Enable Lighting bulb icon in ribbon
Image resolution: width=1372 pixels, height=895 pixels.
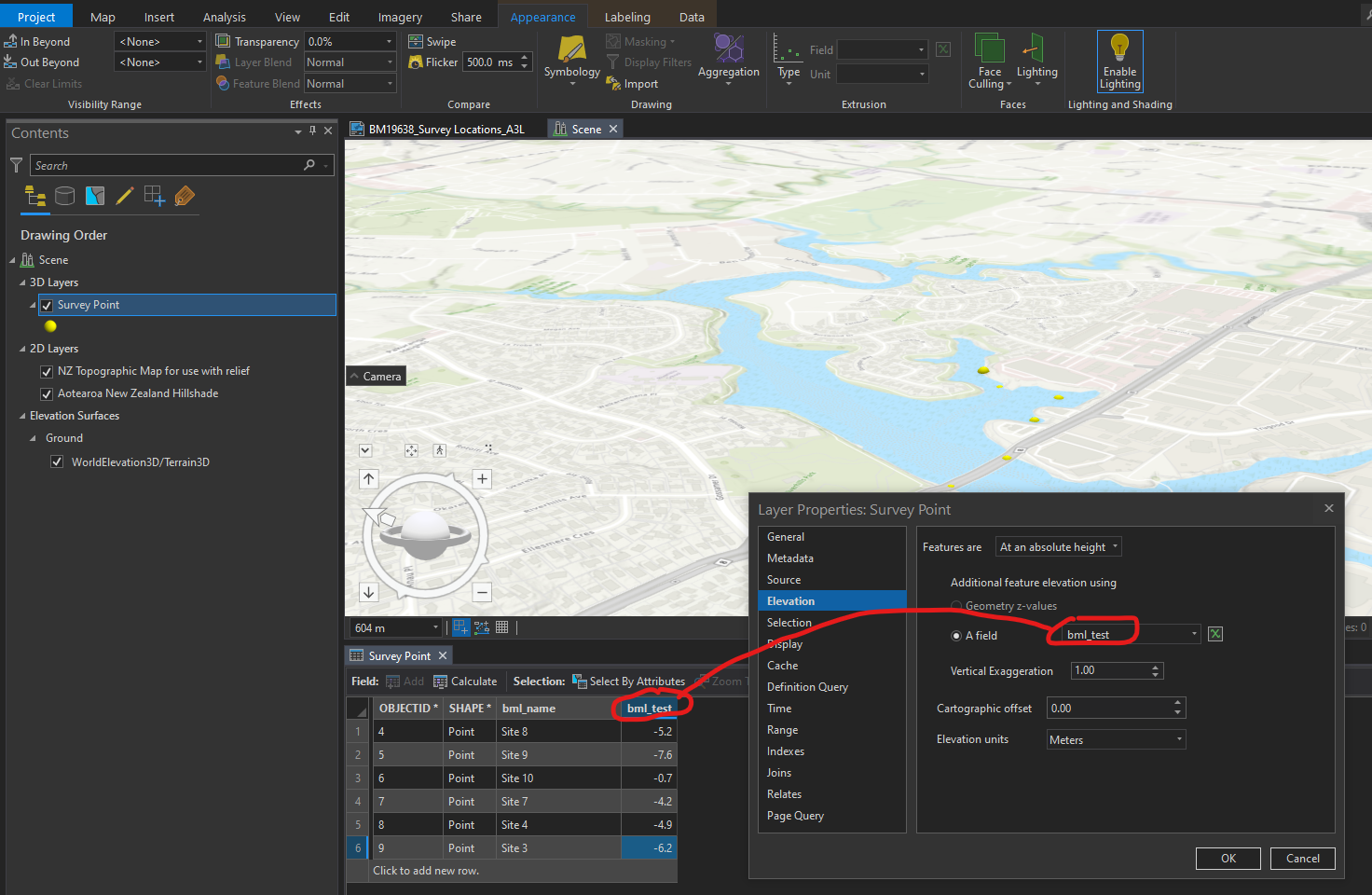click(1119, 48)
